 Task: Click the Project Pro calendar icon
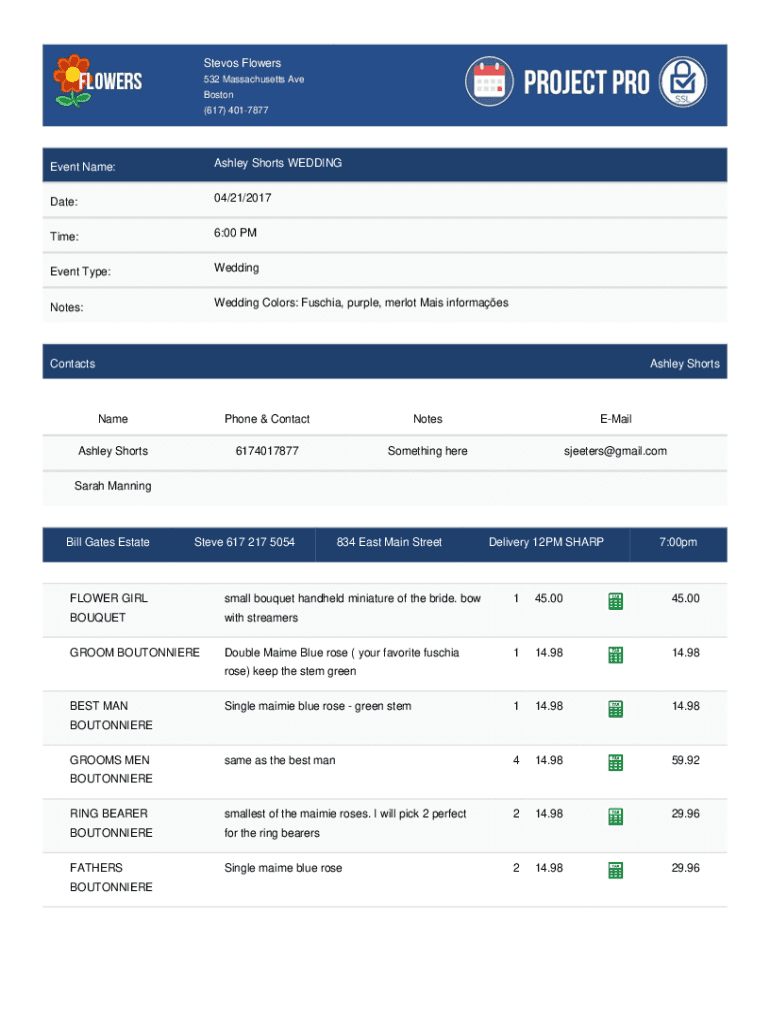point(489,82)
